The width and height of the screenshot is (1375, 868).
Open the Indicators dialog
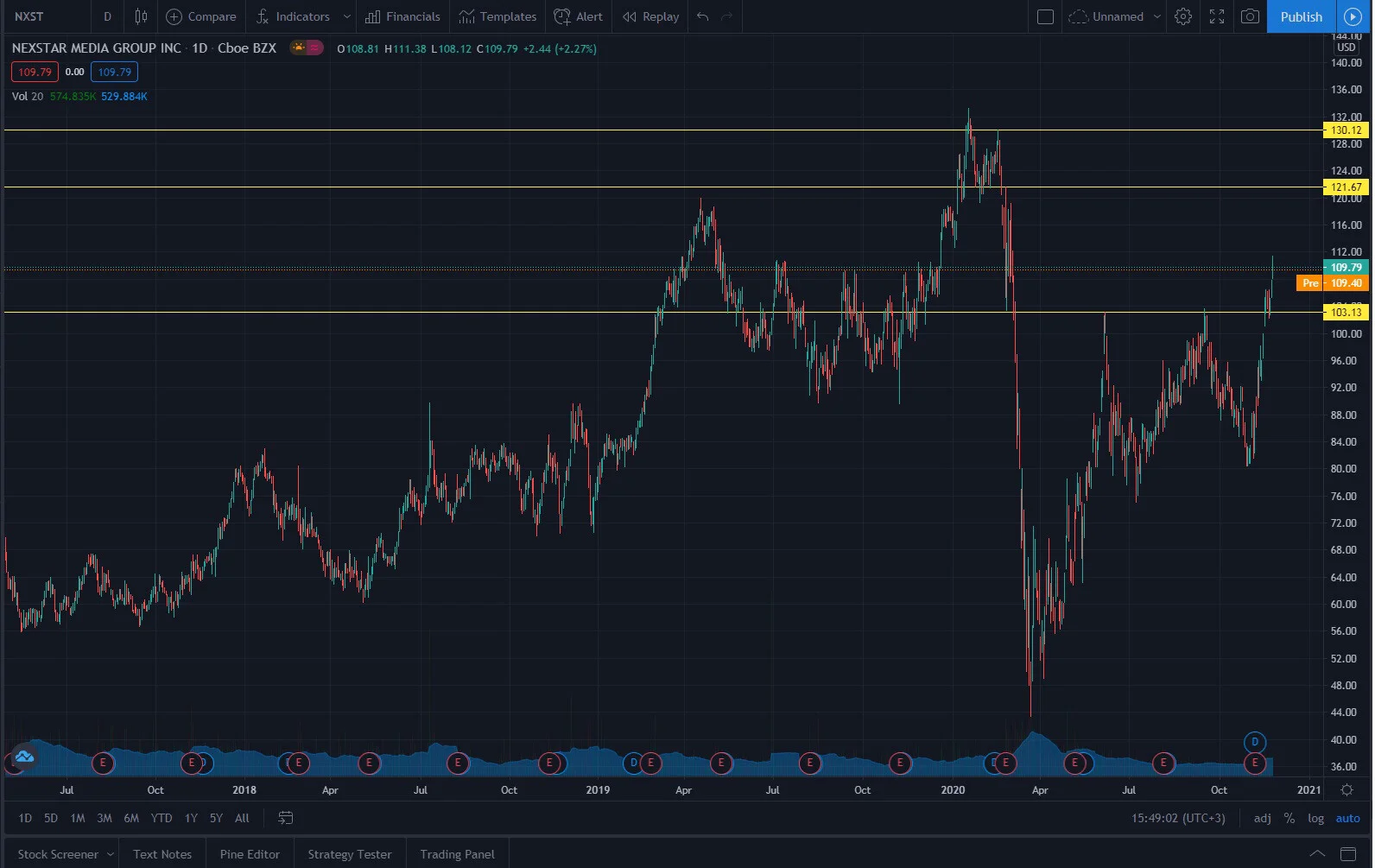pyautogui.click(x=293, y=16)
